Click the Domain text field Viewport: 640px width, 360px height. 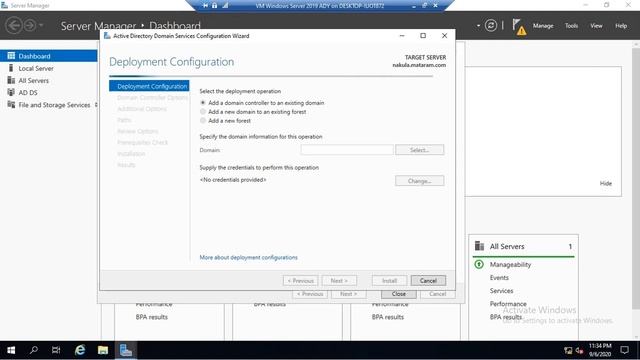[347, 150]
